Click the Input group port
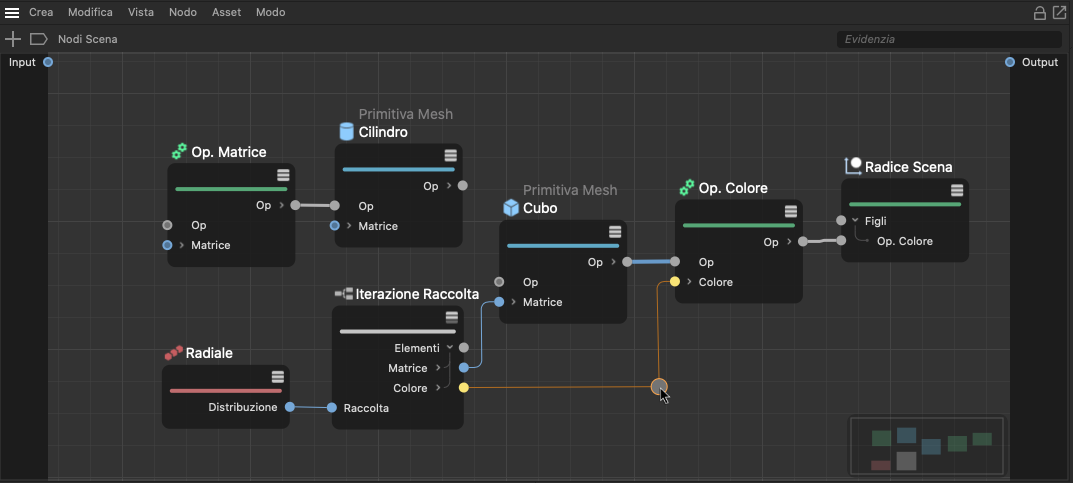 [x=48, y=62]
